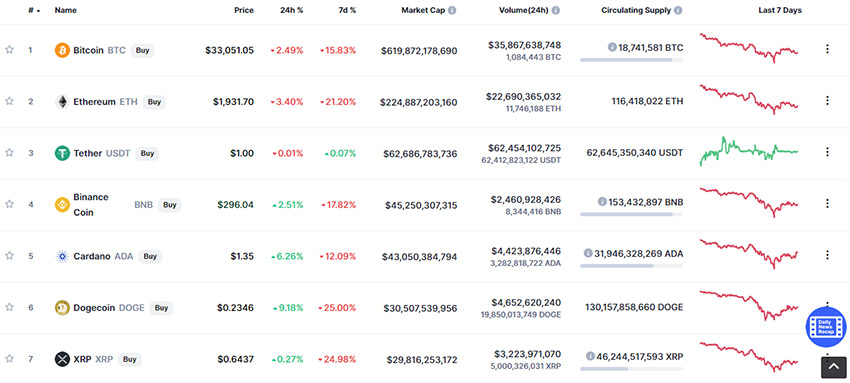Screen dimensions: 850x383
Task: Toggle watchlist star for Cardano
Action: 9,256
